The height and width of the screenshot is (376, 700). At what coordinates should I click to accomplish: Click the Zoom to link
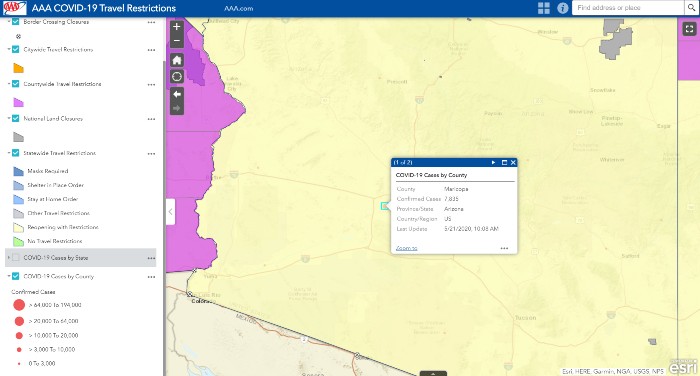click(x=406, y=248)
